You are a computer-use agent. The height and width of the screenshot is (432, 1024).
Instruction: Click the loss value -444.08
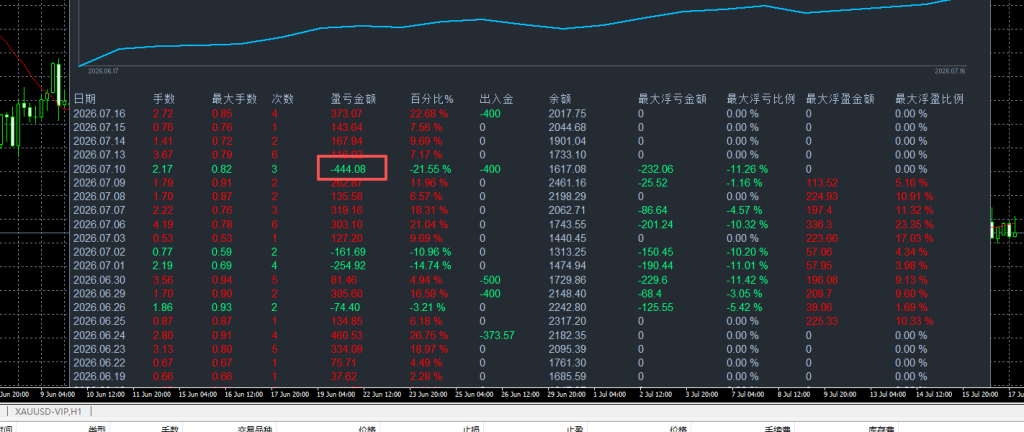(x=348, y=169)
